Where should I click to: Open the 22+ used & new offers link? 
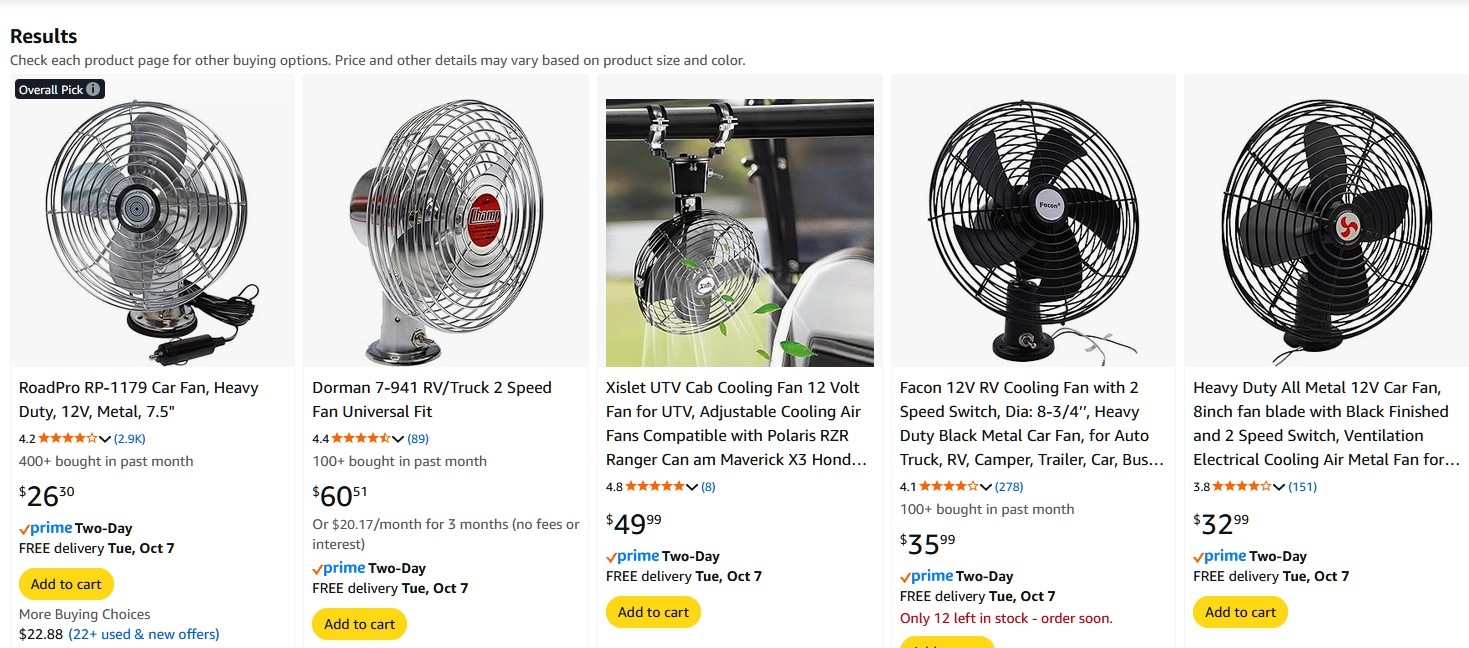point(143,634)
